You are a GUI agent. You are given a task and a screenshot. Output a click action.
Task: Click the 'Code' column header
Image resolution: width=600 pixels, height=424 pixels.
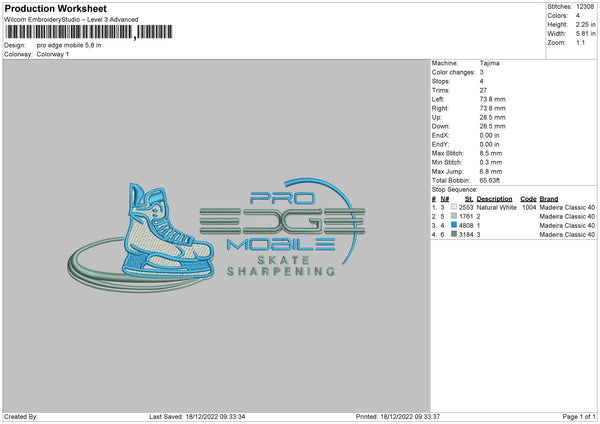(528, 199)
